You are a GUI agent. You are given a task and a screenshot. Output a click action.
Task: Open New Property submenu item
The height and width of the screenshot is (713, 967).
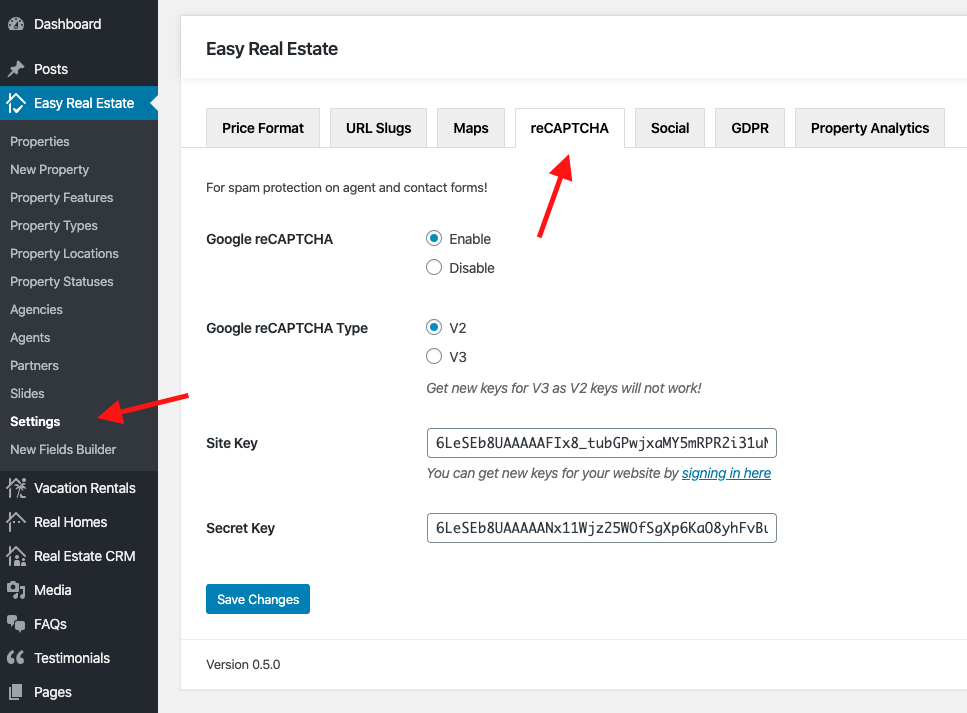(x=49, y=170)
